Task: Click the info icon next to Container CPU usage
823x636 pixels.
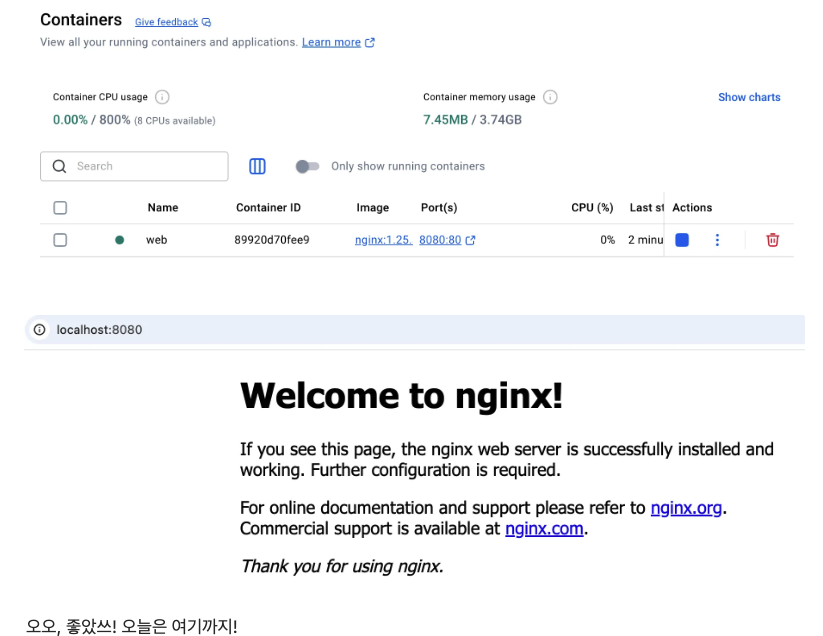Action: [x=162, y=97]
